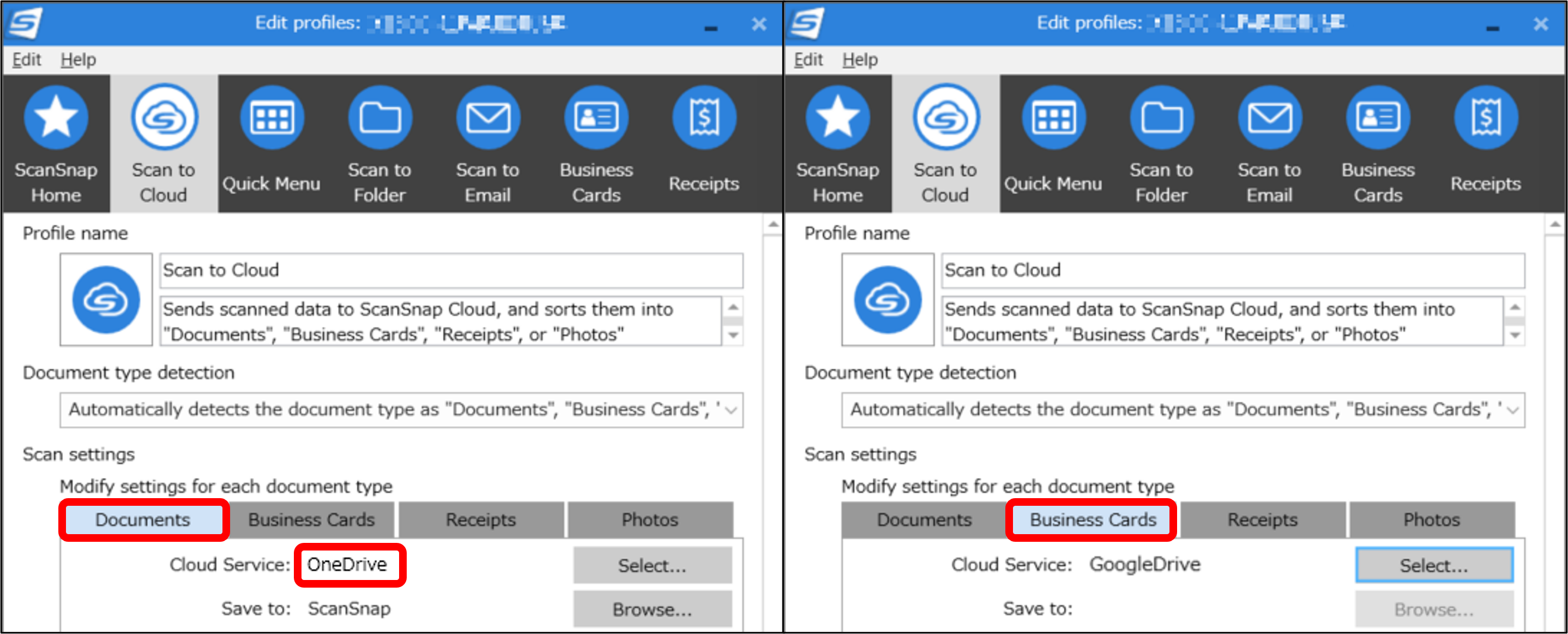Click the profile name field in right window
This screenshot has width=1568, height=634.
tap(1233, 271)
